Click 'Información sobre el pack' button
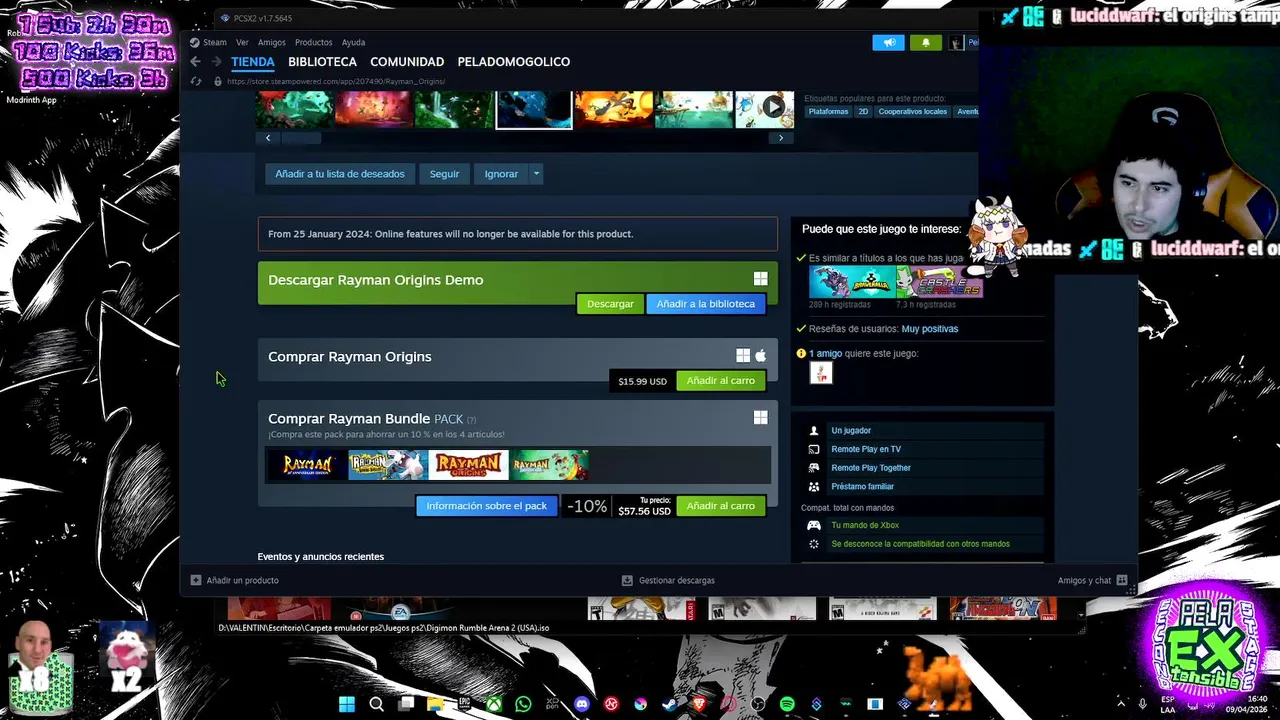 (486, 506)
